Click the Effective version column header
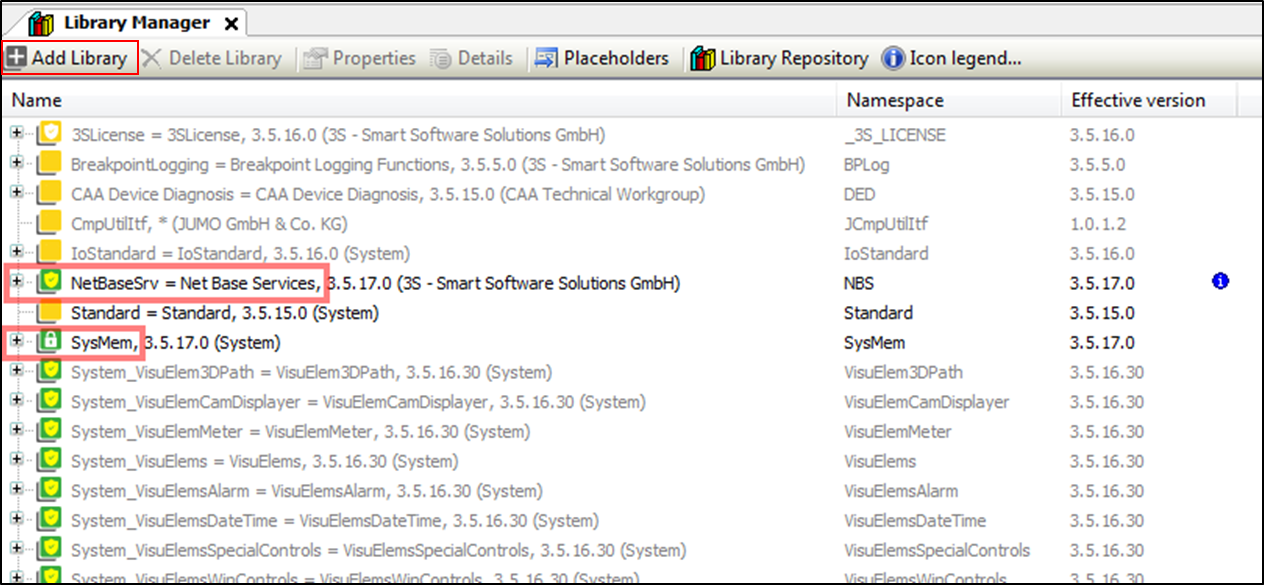Viewport: 1264px width, 585px height. tap(1138, 100)
